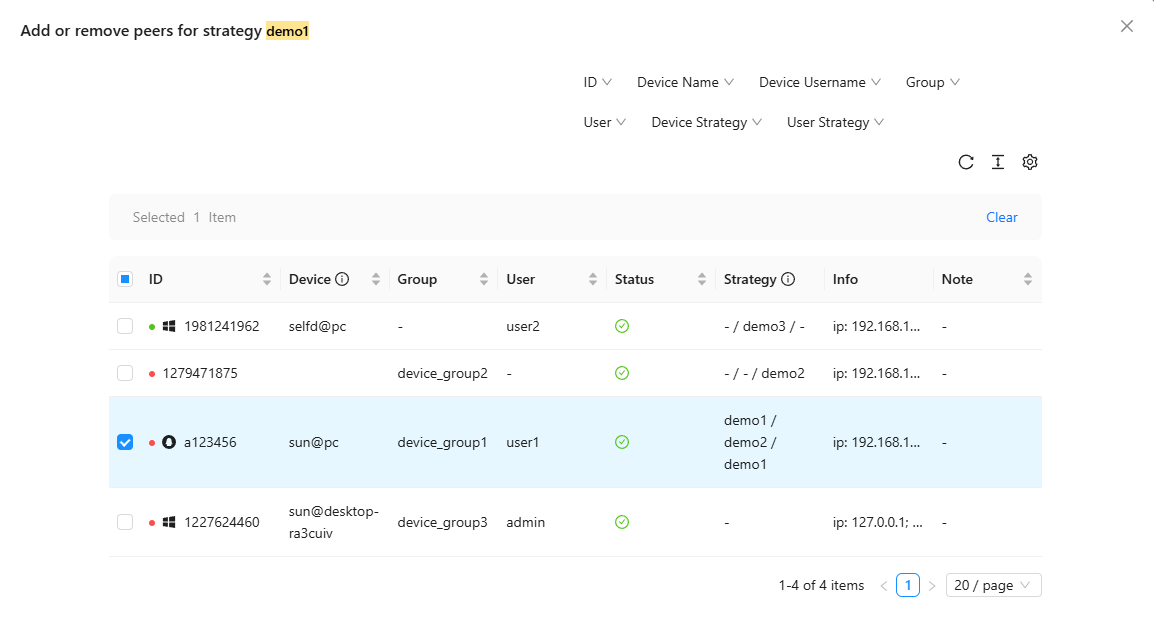Open column settings gear icon
This screenshot has width=1154, height=629.
1029,162
